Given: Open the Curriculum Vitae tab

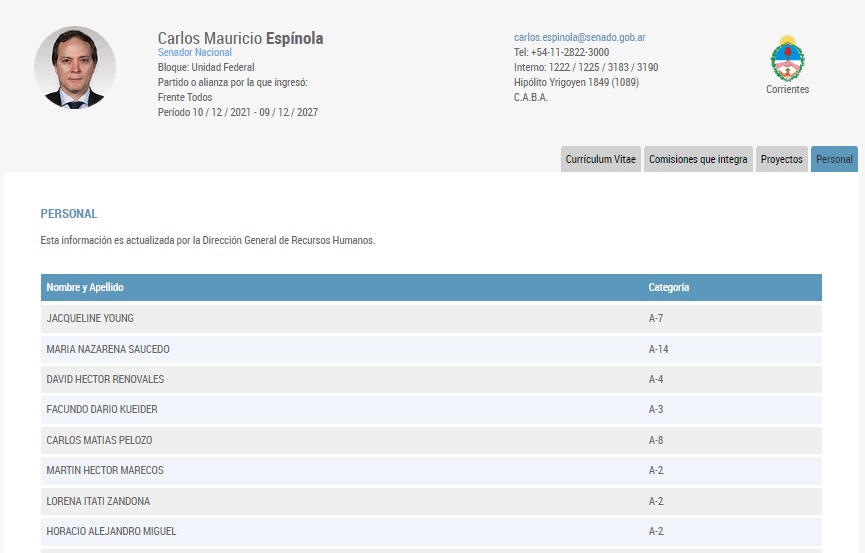Looking at the screenshot, I should tap(600, 159).
